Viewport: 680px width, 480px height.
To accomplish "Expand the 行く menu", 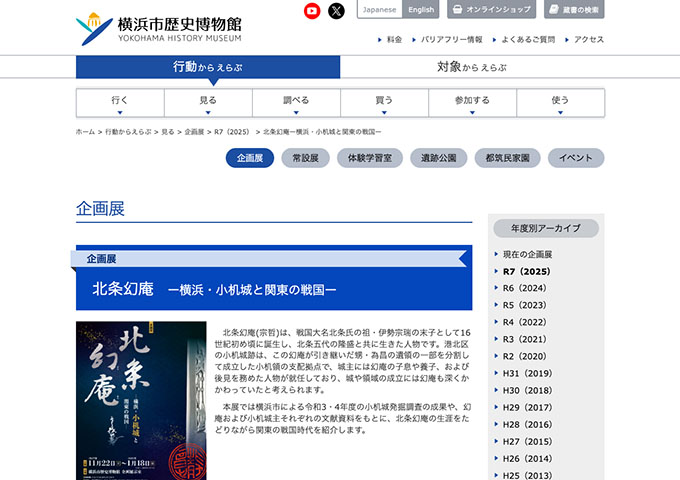I will click(x=120, y=103).
